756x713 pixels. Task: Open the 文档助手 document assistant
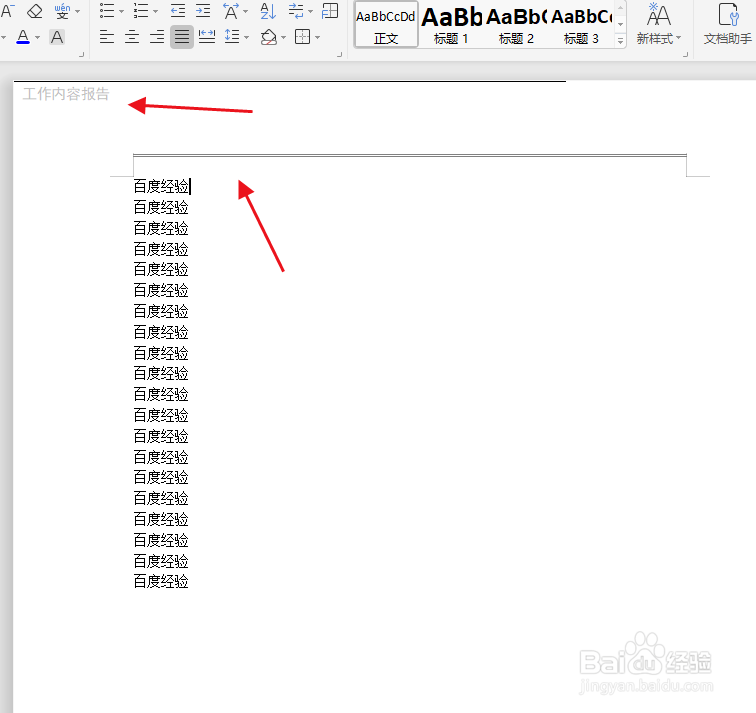click(x=728, y=24)
